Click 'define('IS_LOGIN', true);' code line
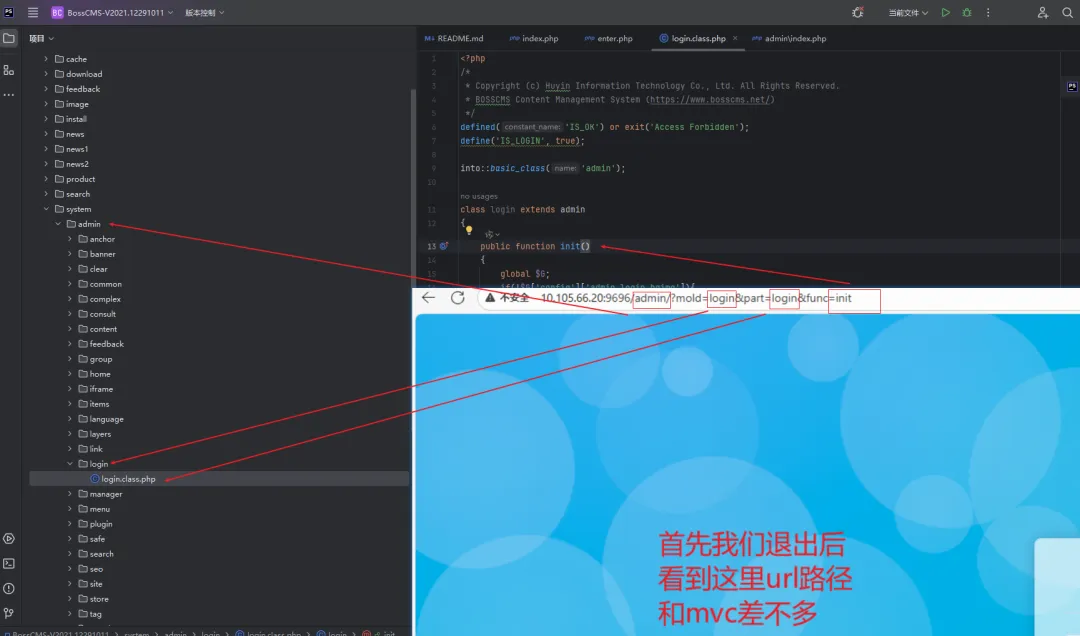This screenshot has height=636, width=1080. [x=522, y=141]
